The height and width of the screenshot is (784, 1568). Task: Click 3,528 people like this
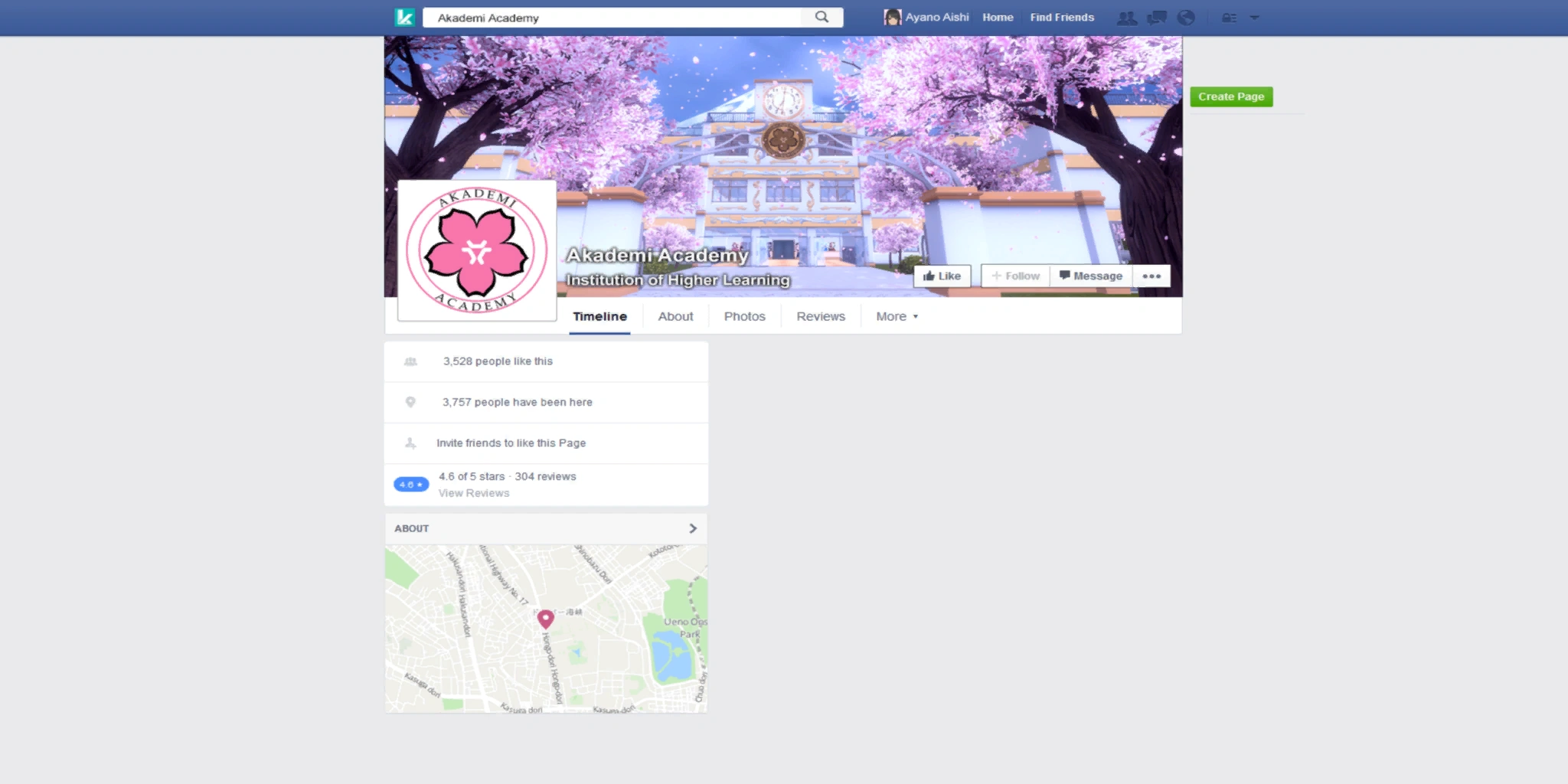pos(498,361)
